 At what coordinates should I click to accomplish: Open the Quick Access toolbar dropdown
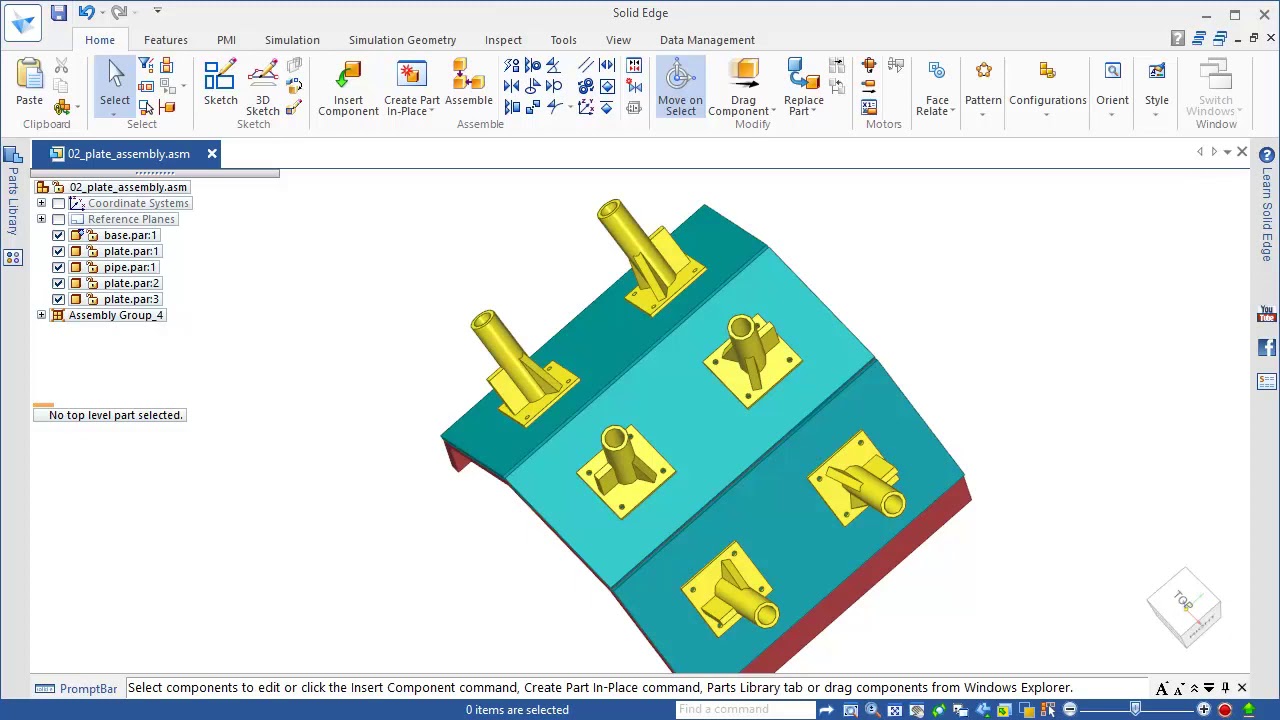pos(157,12)
